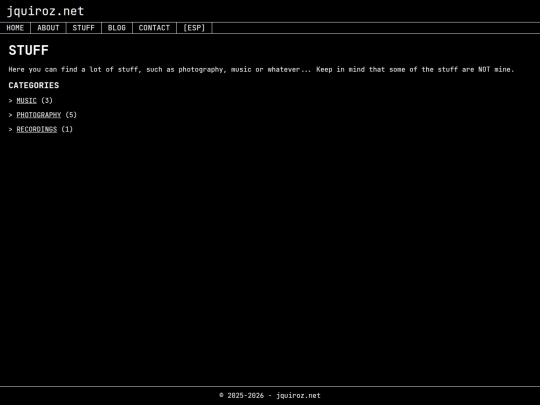The height and width of the screenshot is (405, 540).
Task: Open the PHOTOGRAPHY category link
Action: 39,115
